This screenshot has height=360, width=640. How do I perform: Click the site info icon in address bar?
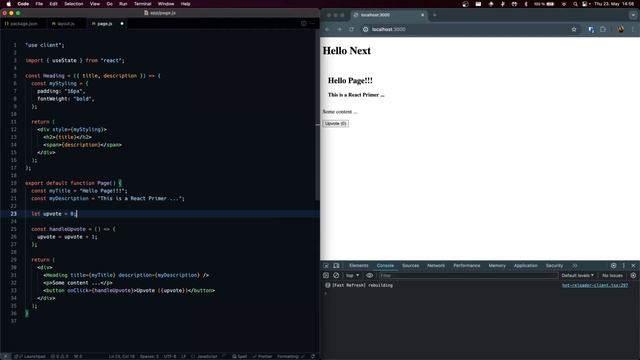point(365,29)
